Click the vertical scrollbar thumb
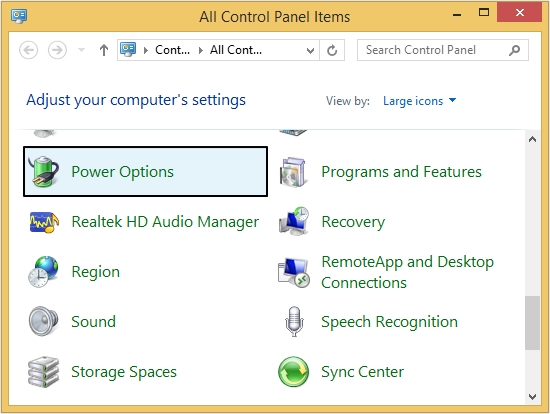Image resolution: width=550 pixels, height=414 pixels. (532, 323)
